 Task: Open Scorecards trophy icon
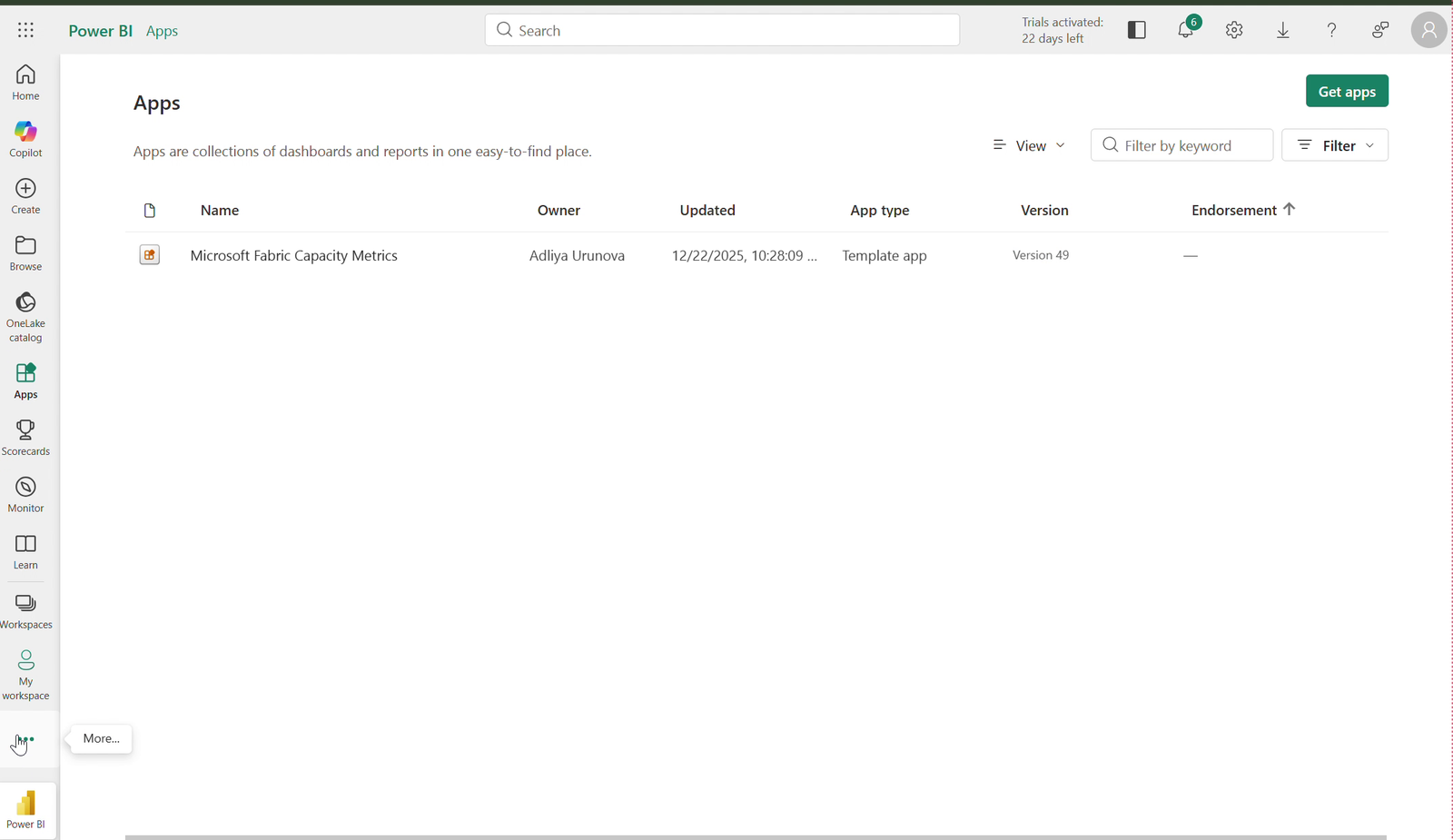(25, 430)
